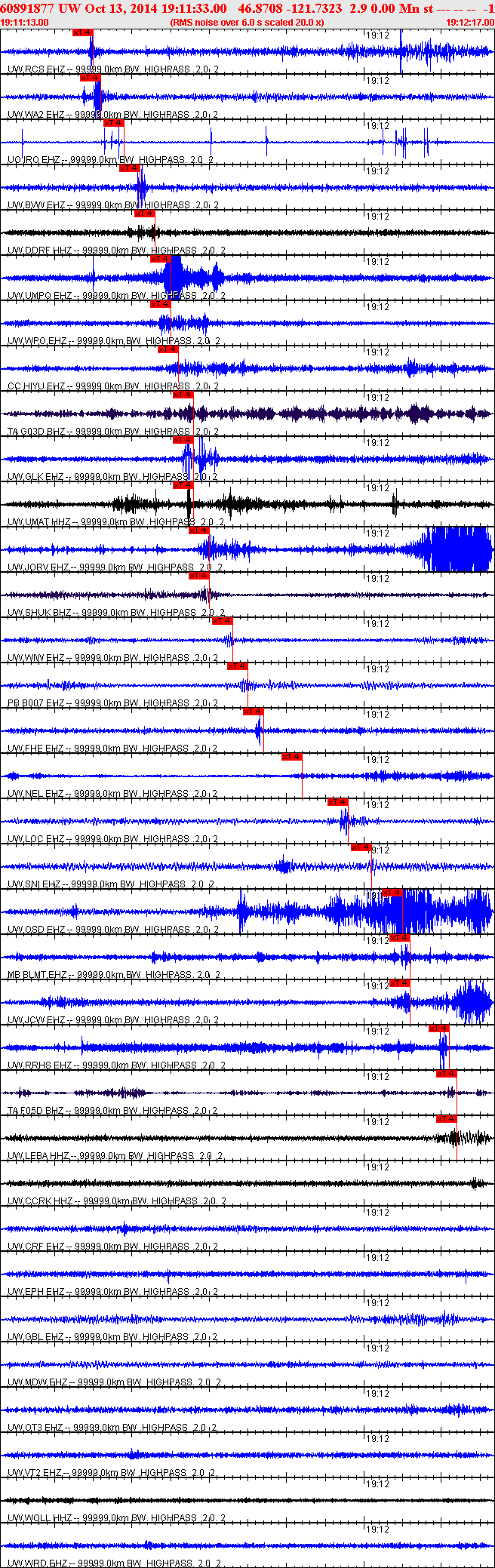The image size is (495, 1568).
Task: Select the pick flag on UW.JORV trace
Action: tap(198, 530)
